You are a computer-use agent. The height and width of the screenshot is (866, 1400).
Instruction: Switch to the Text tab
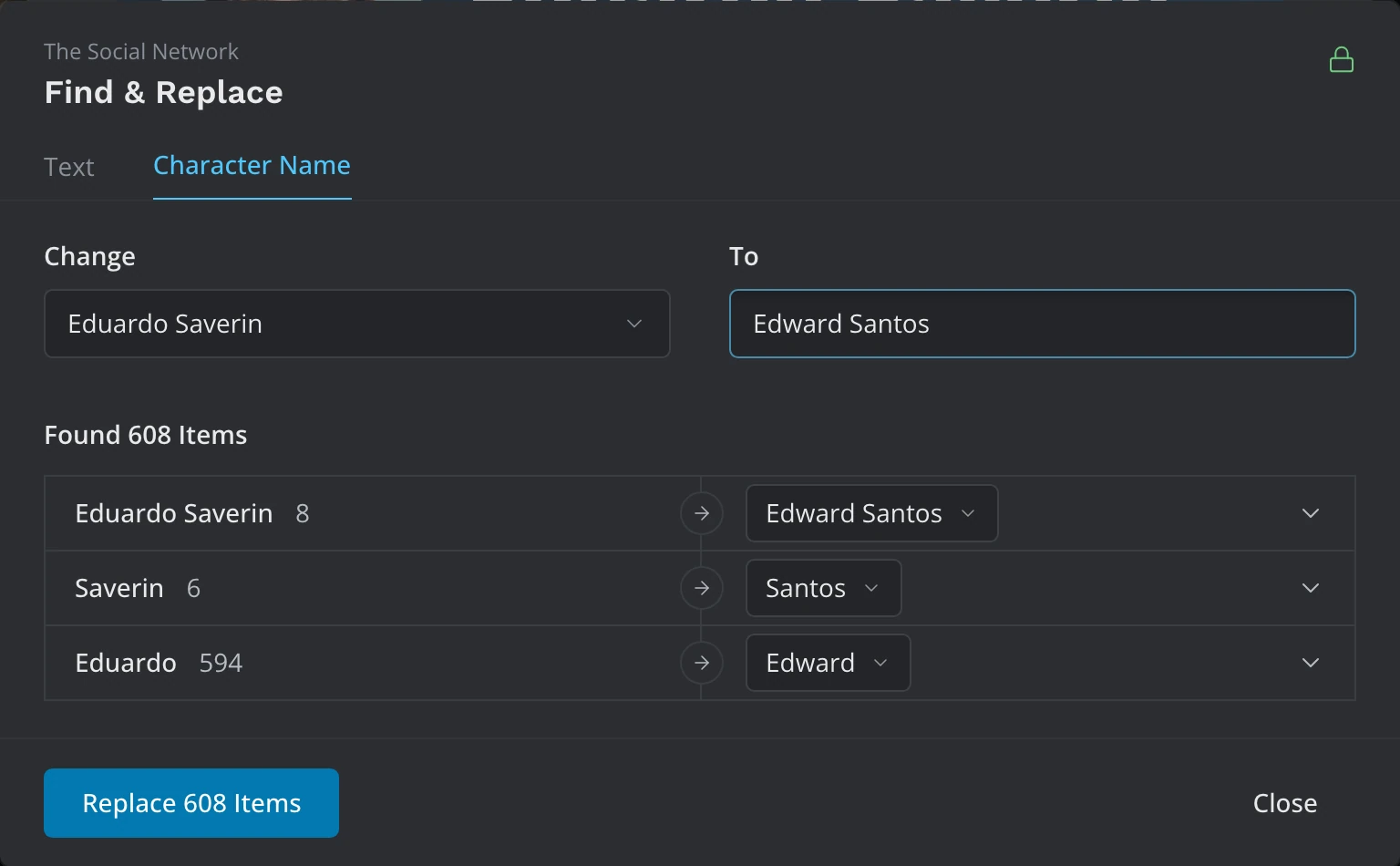click(69, 167)
